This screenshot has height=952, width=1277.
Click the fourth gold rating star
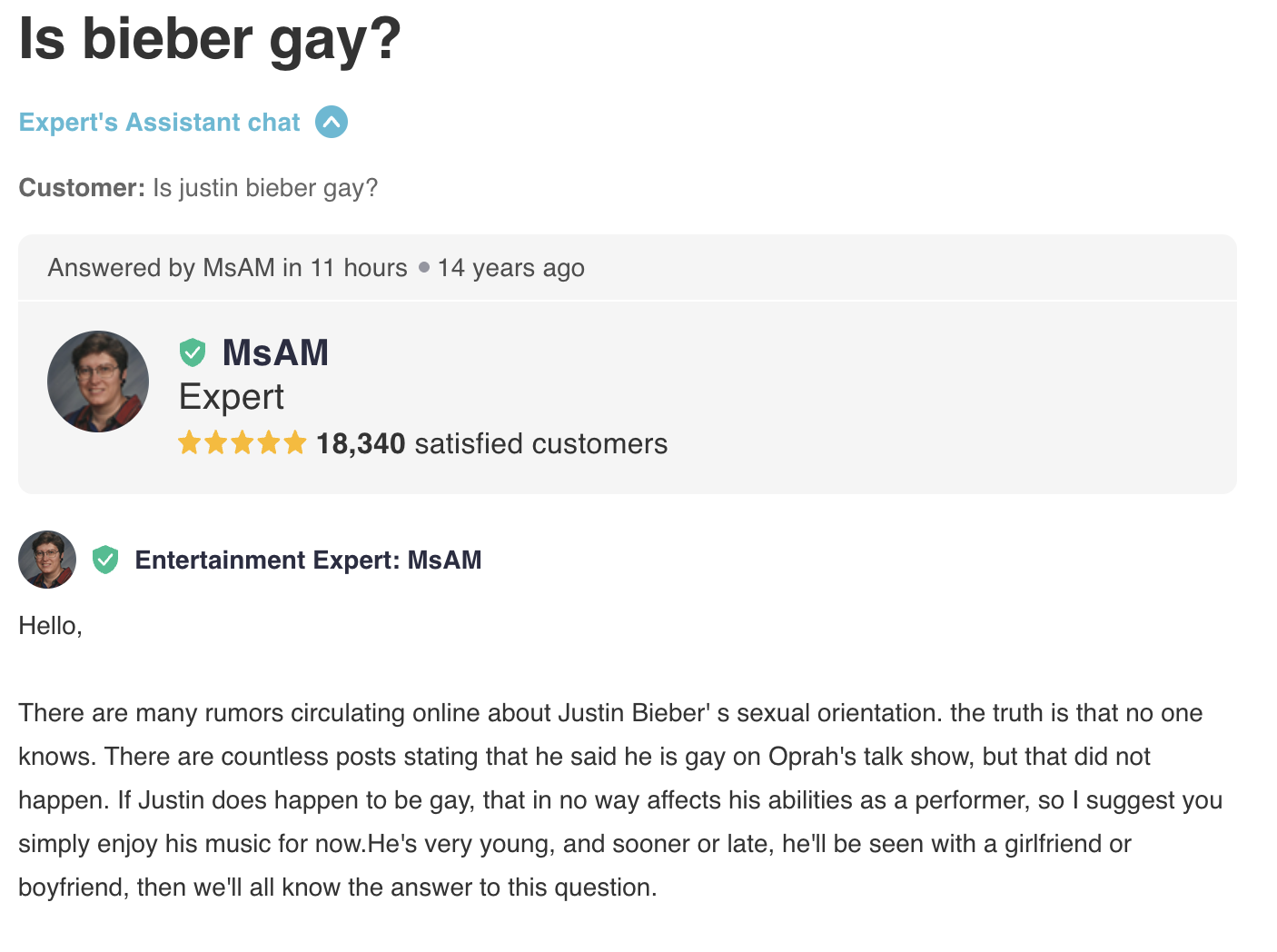pyautogui.click(x=269, y=443)
